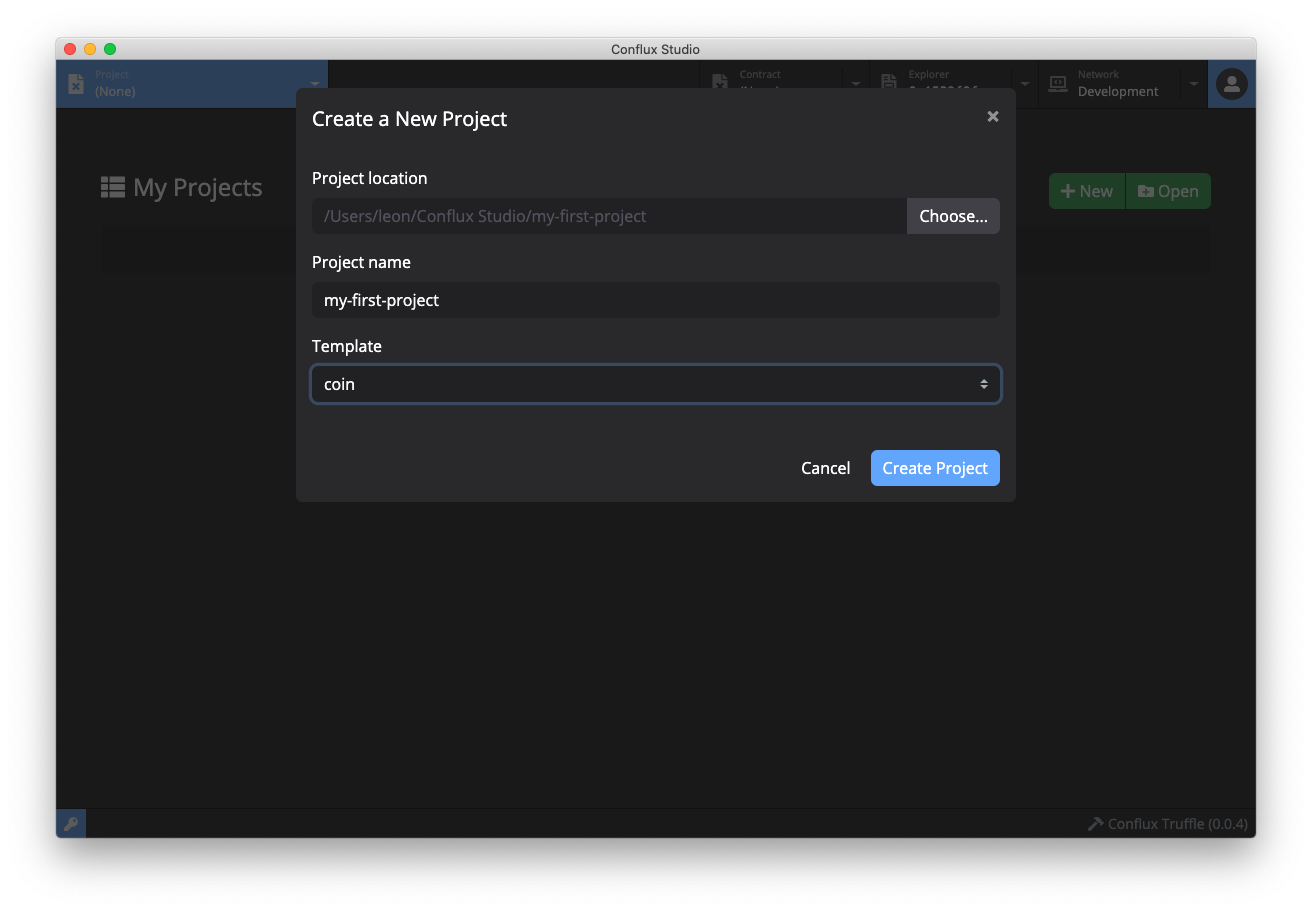Close the Create a New Project dialog

tap(993, 117)
